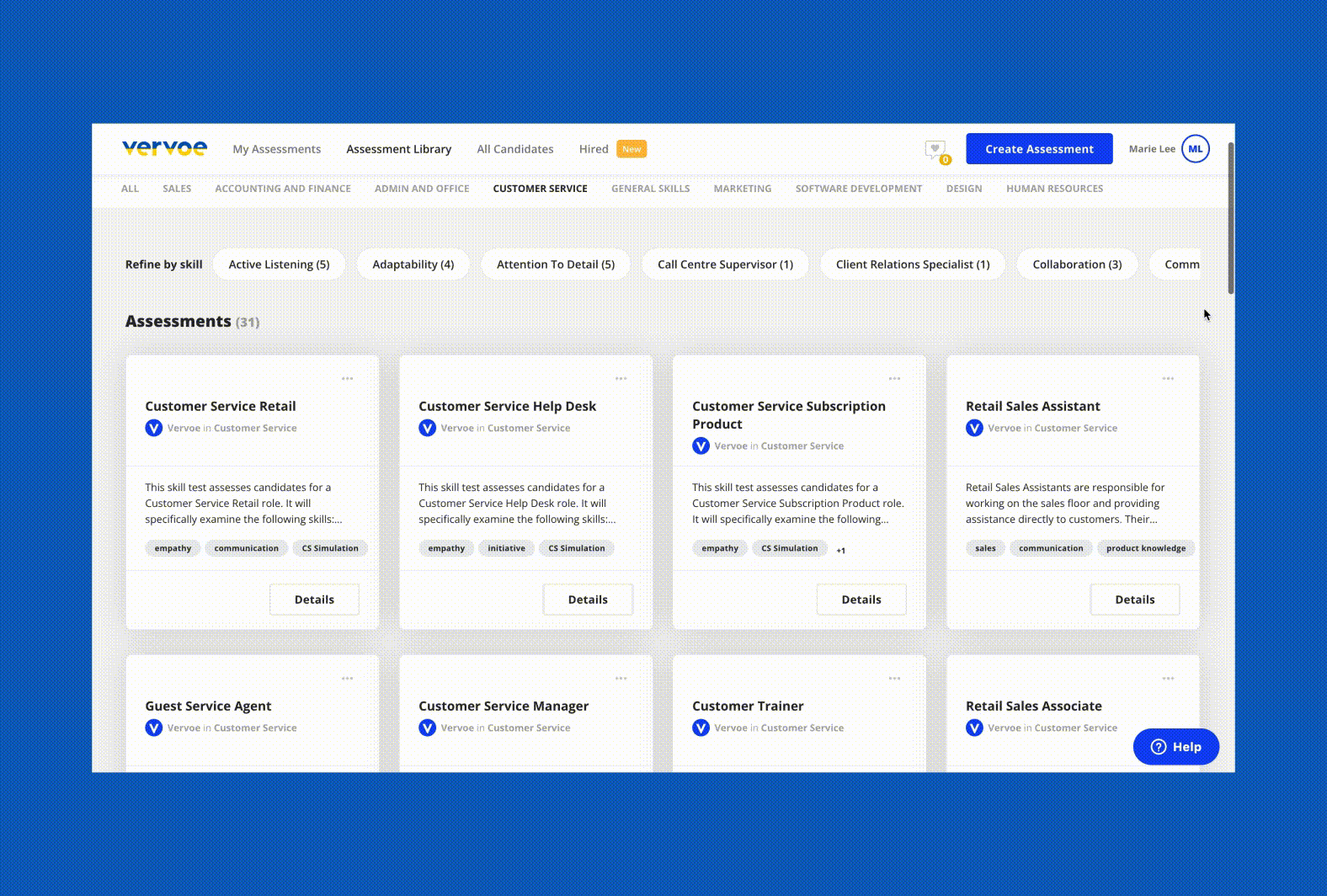Filter by Collaboration (3) skill
The height and width of the screenshot is (896, 1327).
1077,264
